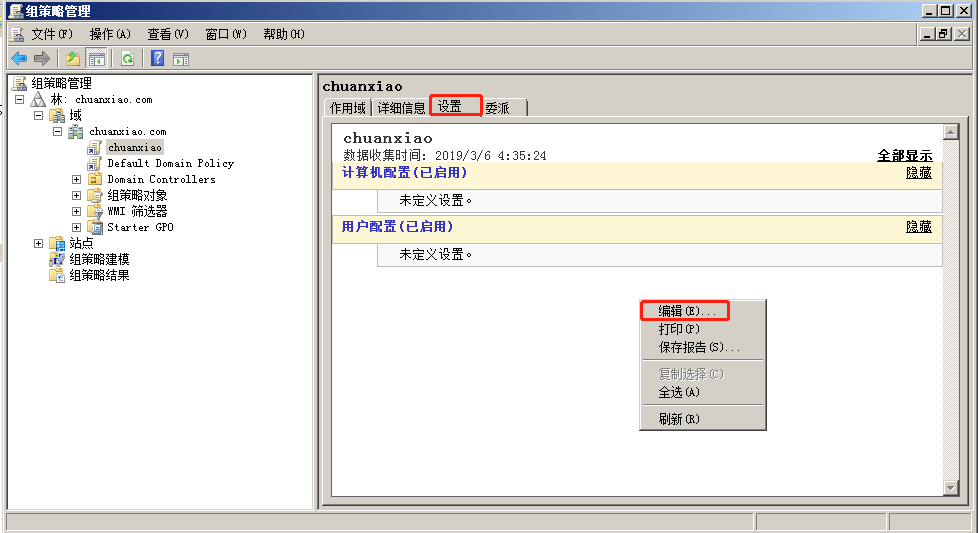
Task: Switch to the 委派 tab
Action: point(504,108)
